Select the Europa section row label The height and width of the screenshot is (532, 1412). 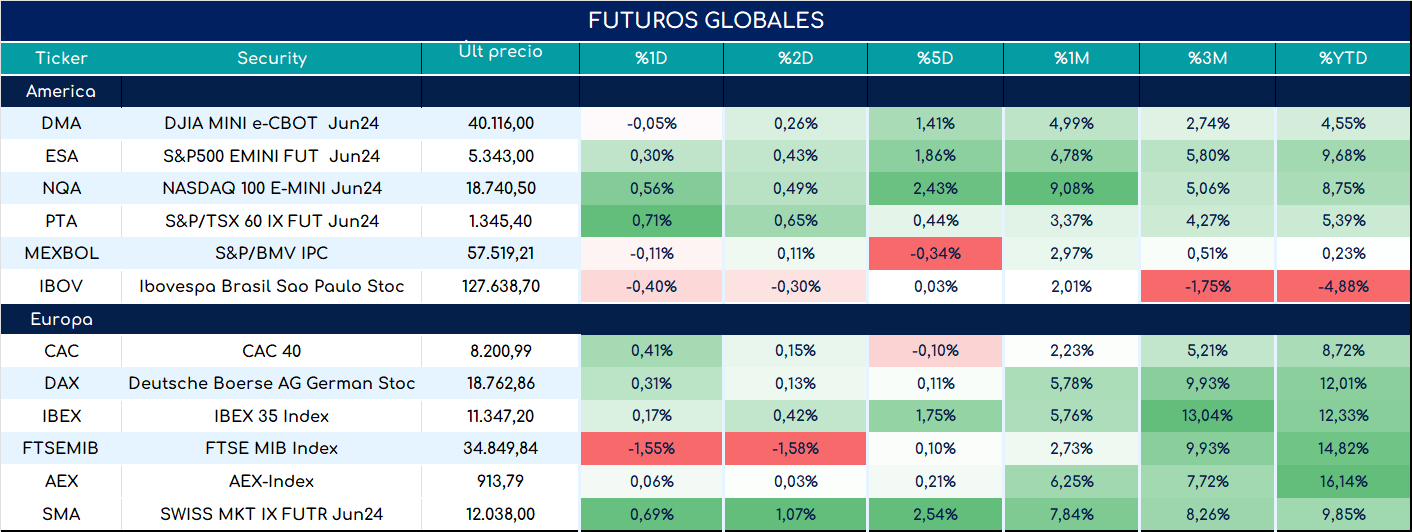pyautogui.click(x=61, y=320)
